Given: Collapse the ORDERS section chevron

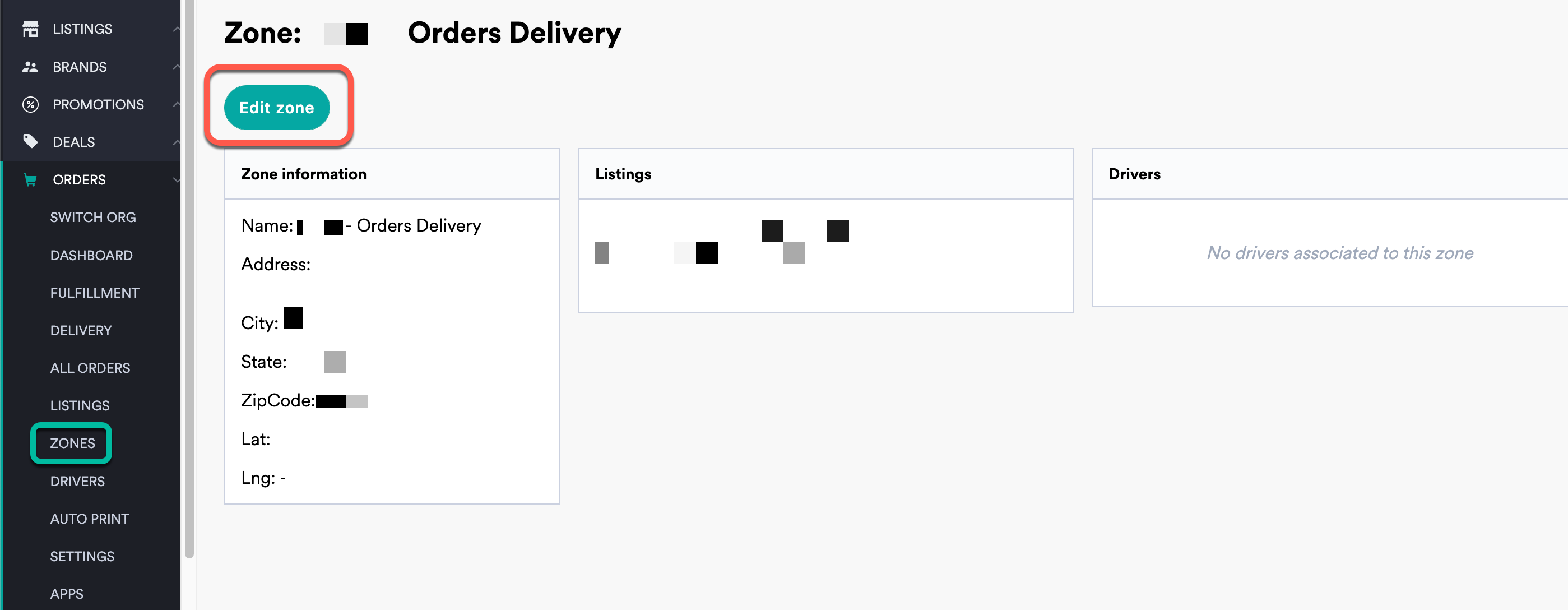Looking at the screenshot, I should click(x=177, y=179).
